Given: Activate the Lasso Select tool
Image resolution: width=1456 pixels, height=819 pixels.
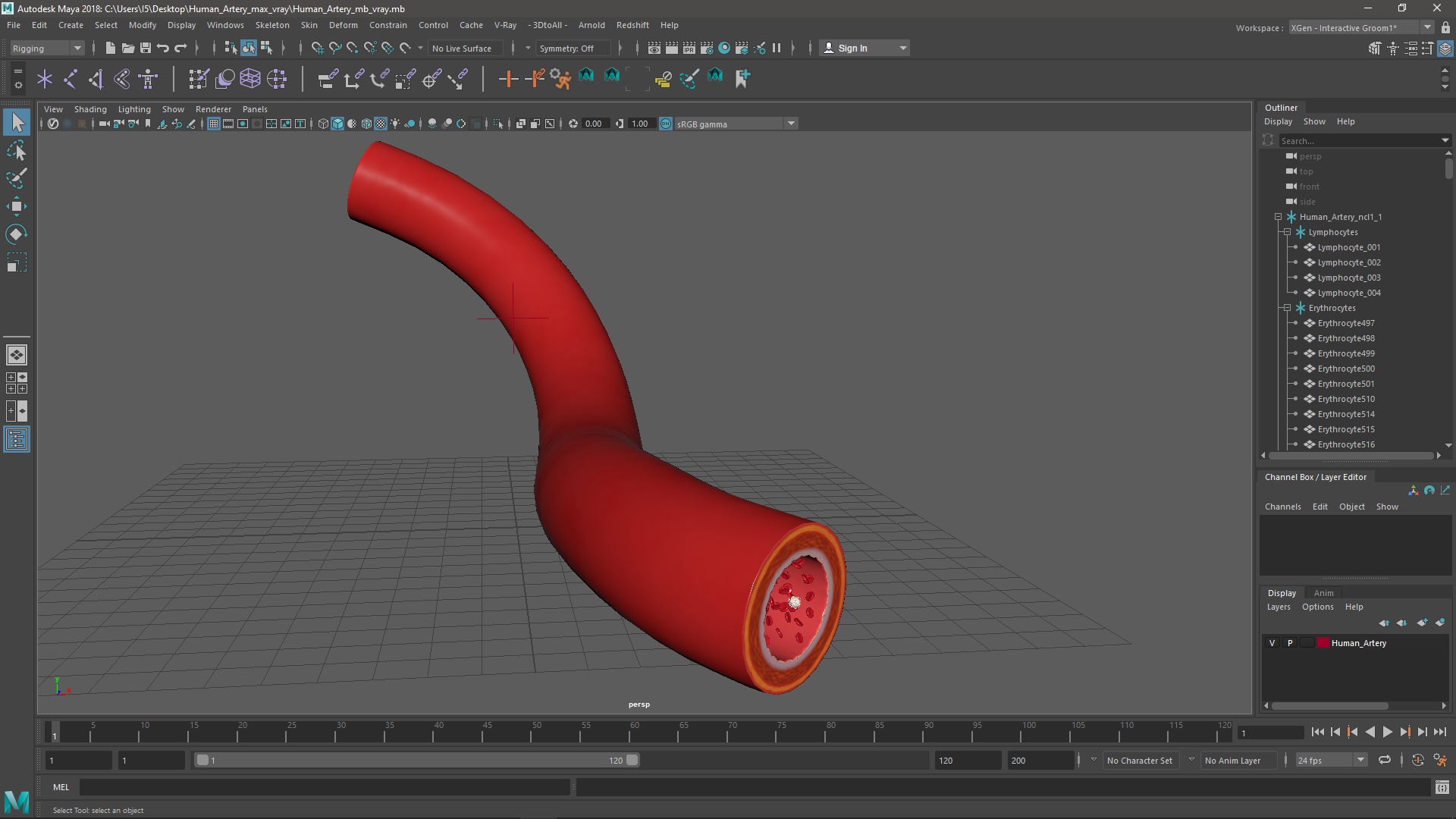Looking at the screenshot, I should [x=17, y=151].
